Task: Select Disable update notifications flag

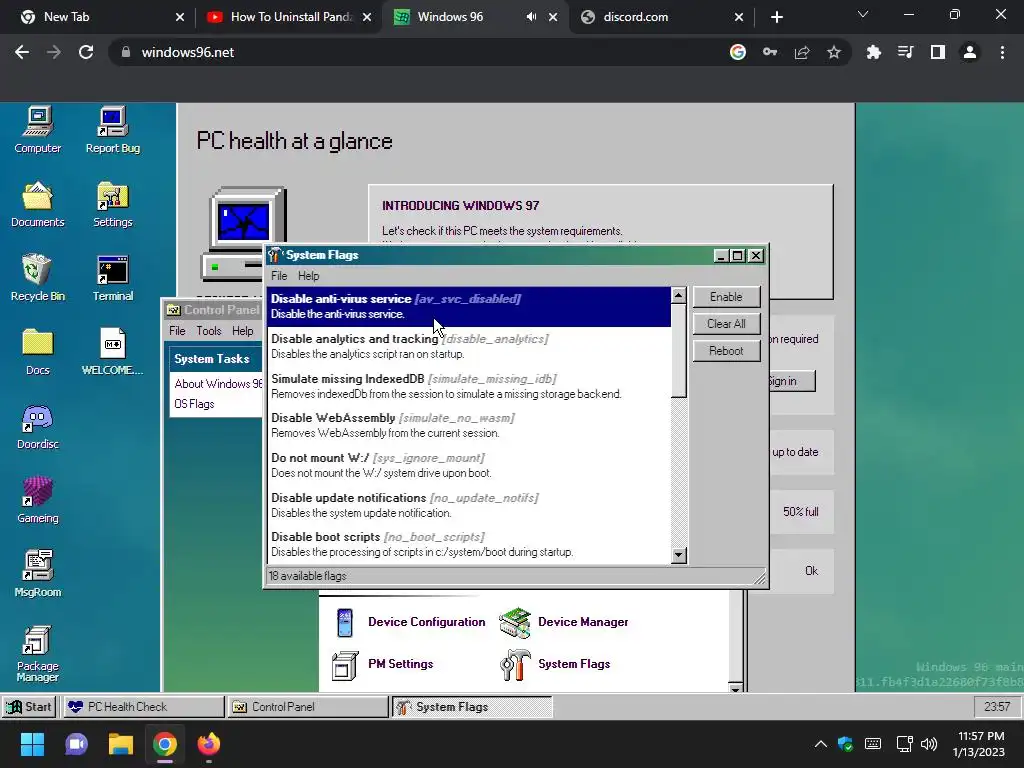Action: [x=469, y=505]
